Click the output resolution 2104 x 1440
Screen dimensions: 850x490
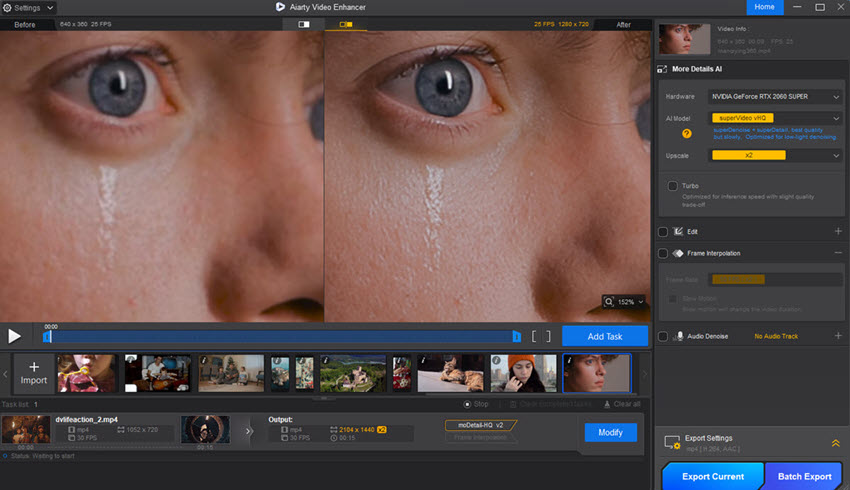(356, 429)
